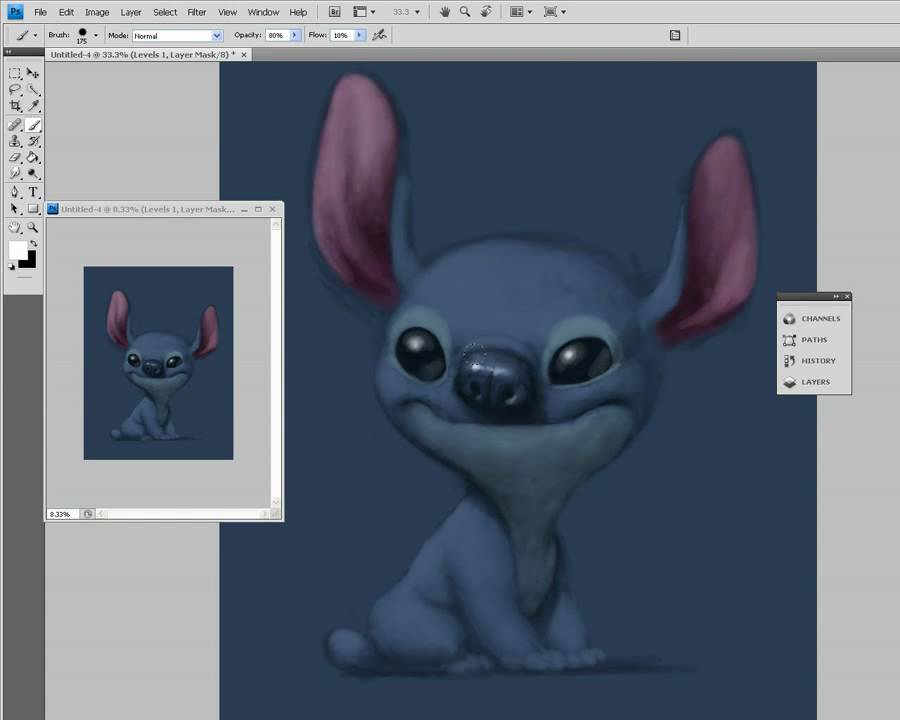Open the Image menu
Screen dimensions: 900x720
click(97, 12)
